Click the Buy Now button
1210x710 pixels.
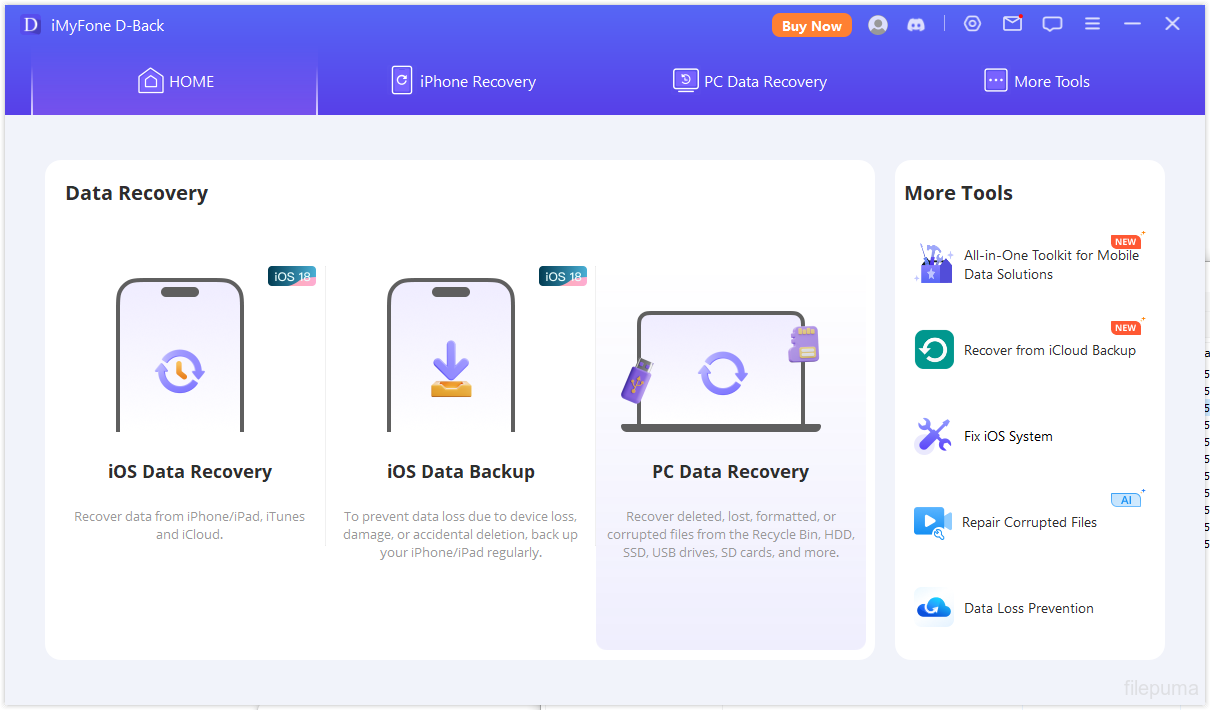(x=811, y=26)
